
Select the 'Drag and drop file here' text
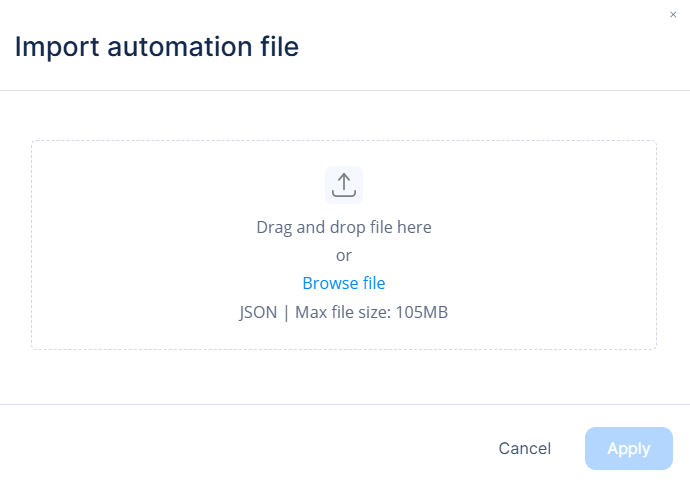344,227
